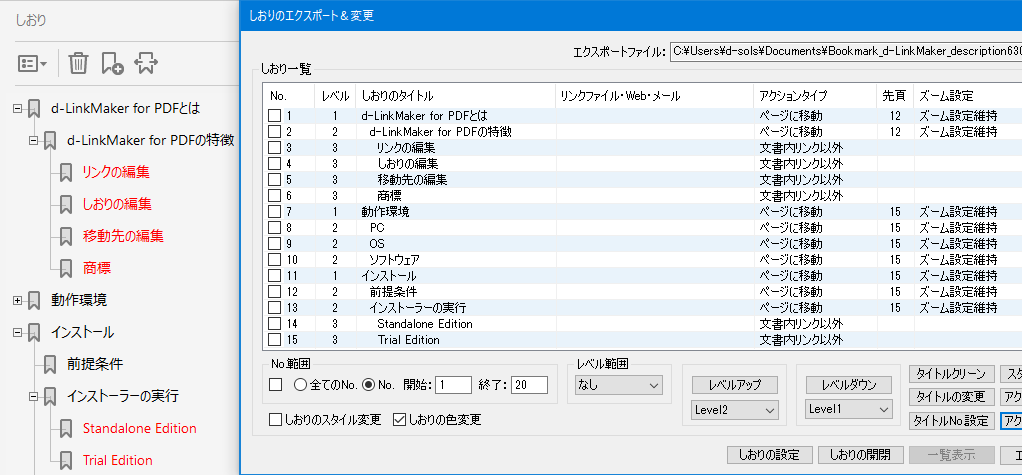Click bookmark icon beside 動作環境
The width and height of the screenshot is (1022, 475).
point(35,300)
